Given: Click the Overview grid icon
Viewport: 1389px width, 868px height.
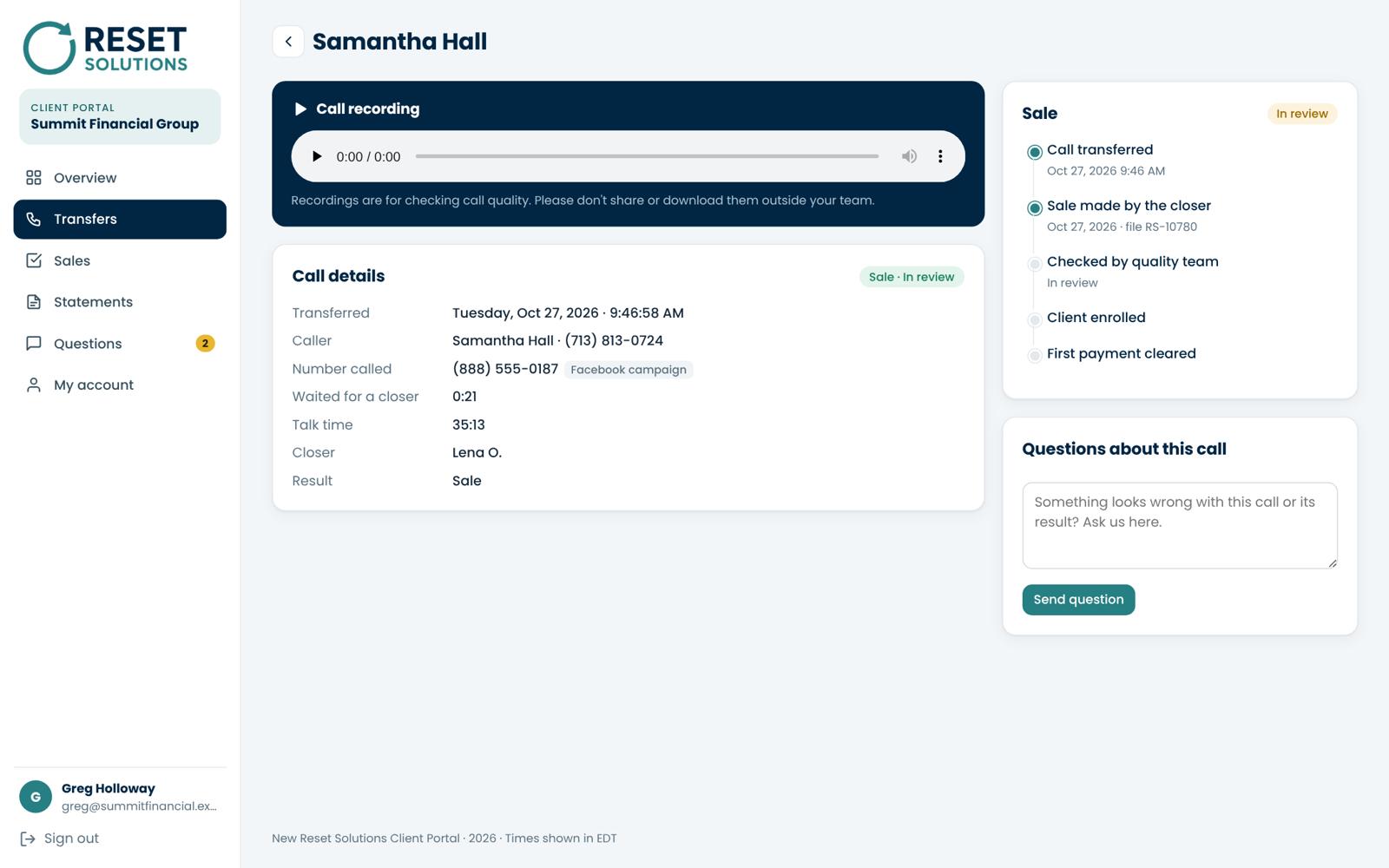Looking at the screenshot, I should [34, 178].
